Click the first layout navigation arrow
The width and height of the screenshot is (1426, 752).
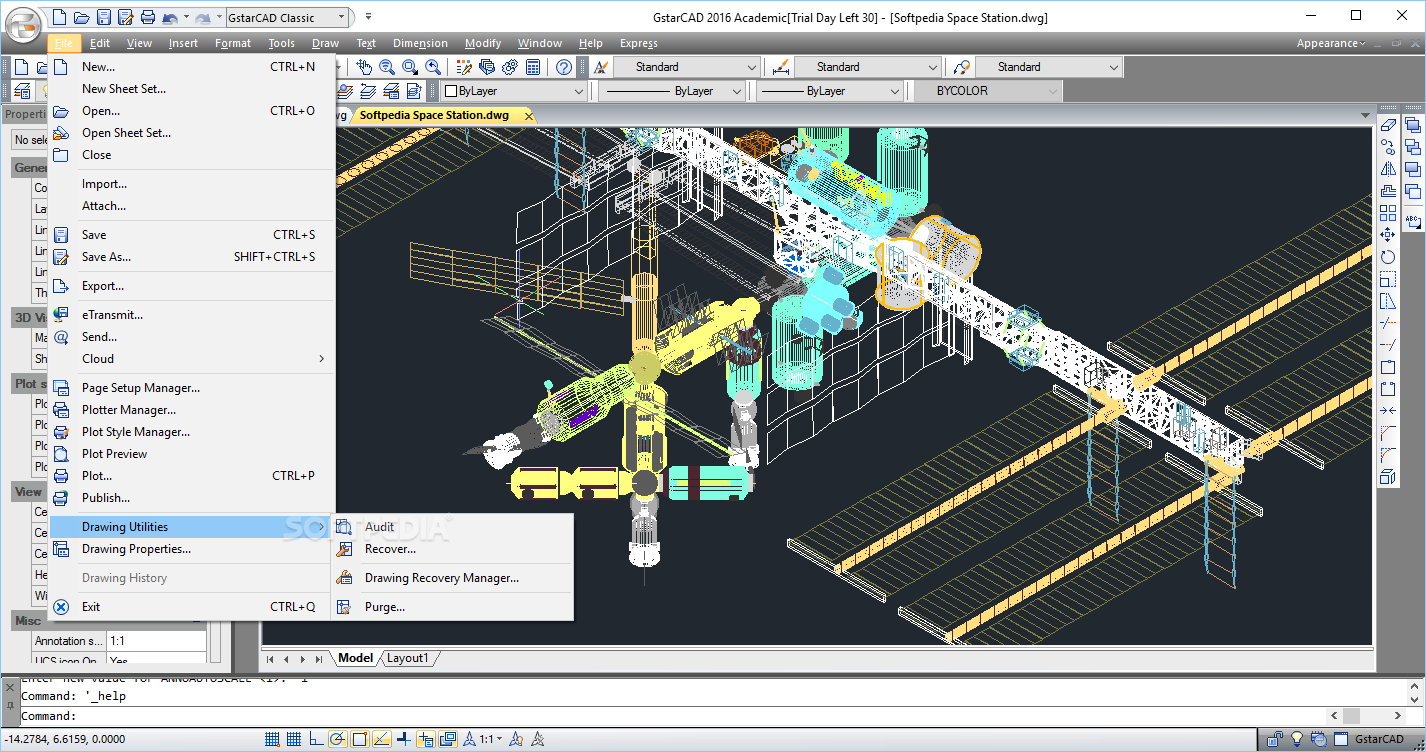[x=271, y=659]
